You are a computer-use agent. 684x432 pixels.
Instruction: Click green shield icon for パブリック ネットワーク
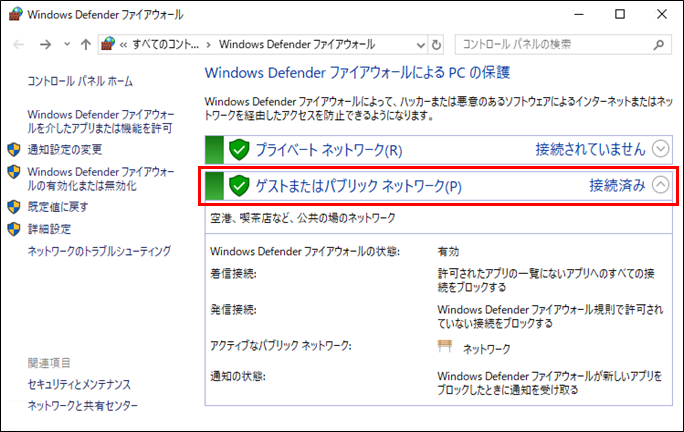239,186
